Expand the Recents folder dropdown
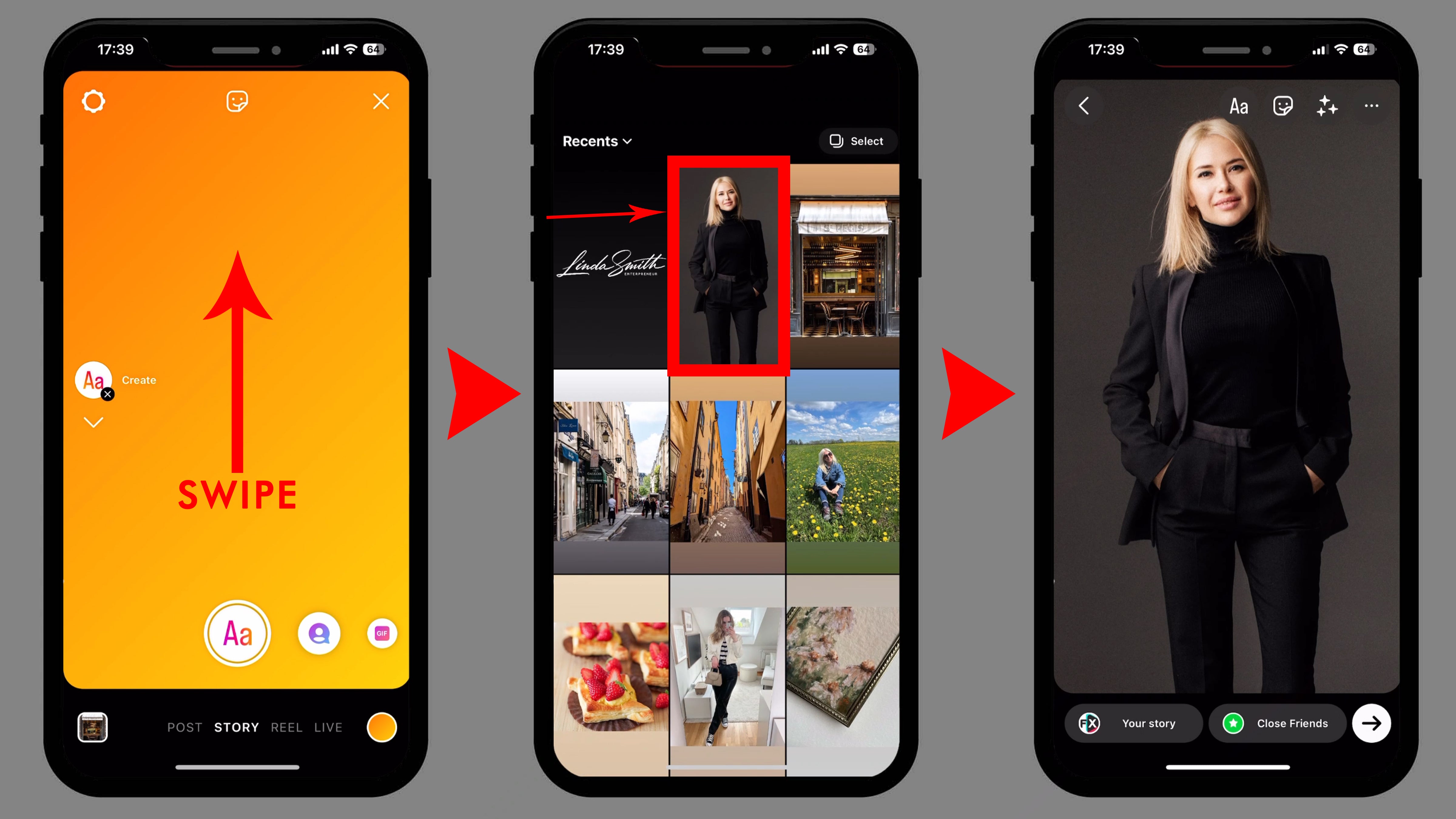1456x819 pixels. point(597,140)
